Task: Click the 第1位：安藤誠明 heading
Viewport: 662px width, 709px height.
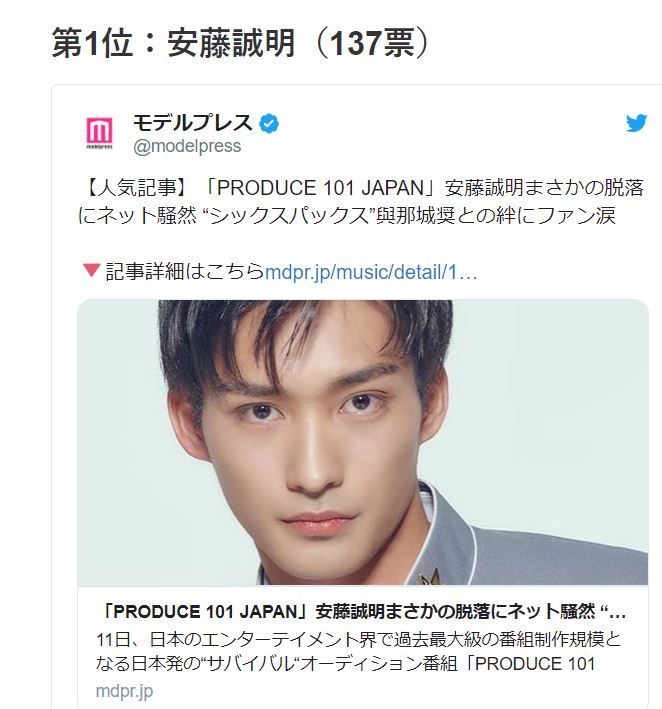Action: pos(173,43)
